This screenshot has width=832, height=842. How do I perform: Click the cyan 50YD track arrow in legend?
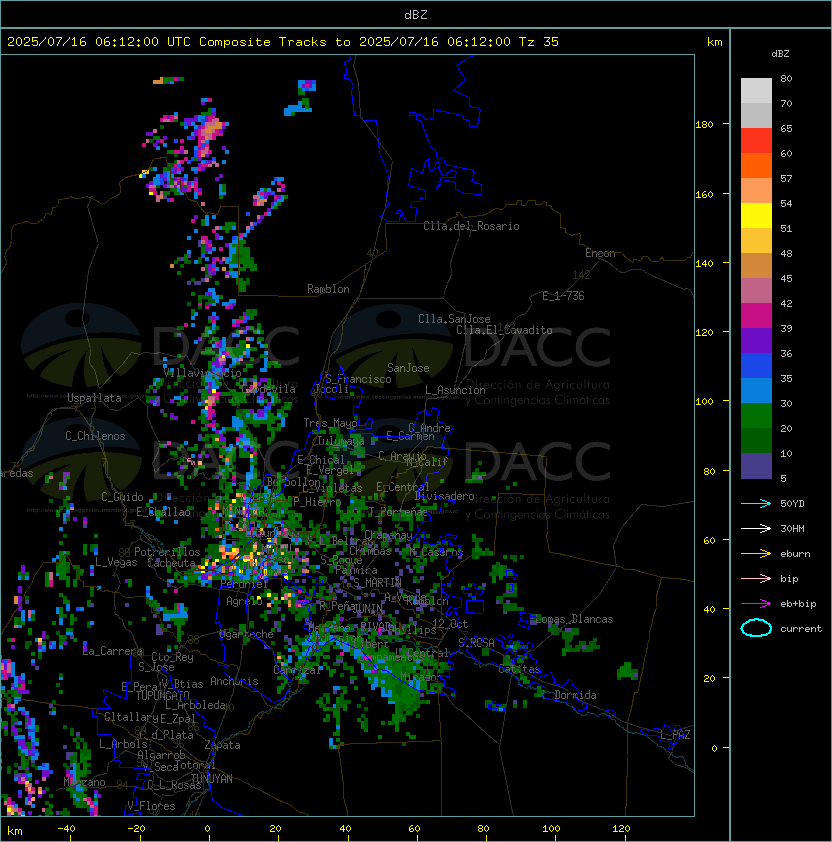[x=756, y=504]
